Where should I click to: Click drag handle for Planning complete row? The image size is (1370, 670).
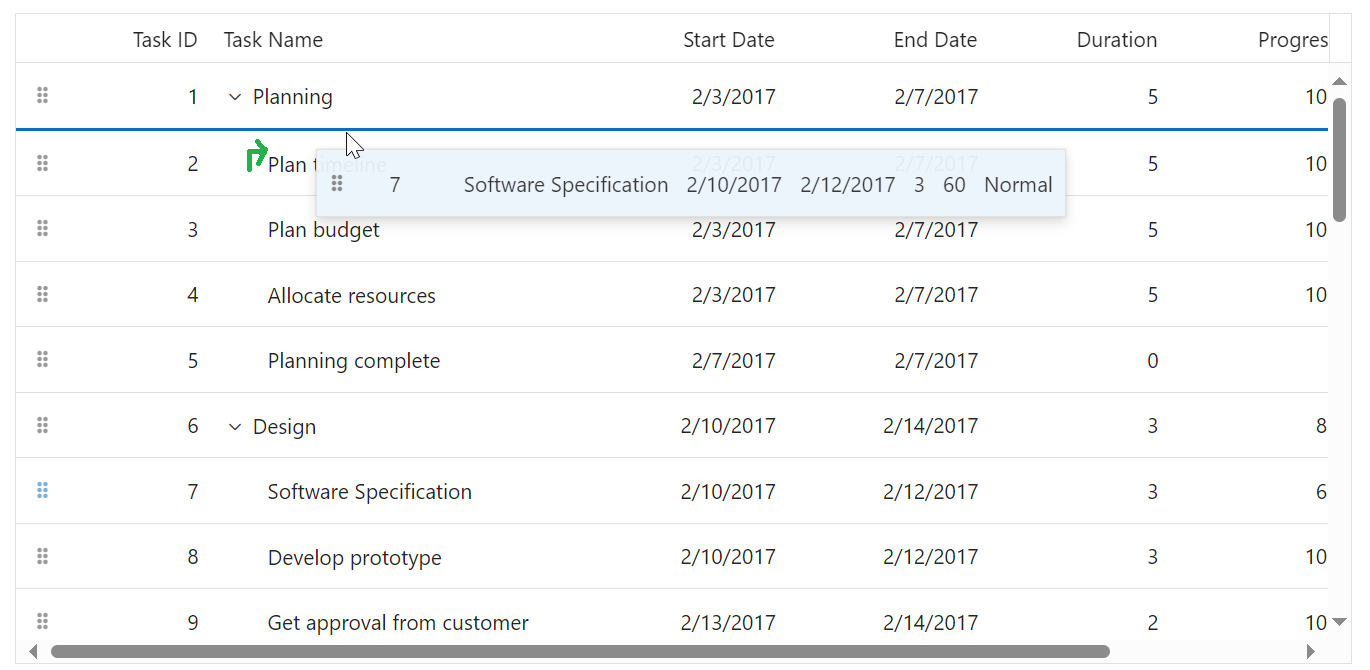42,359
